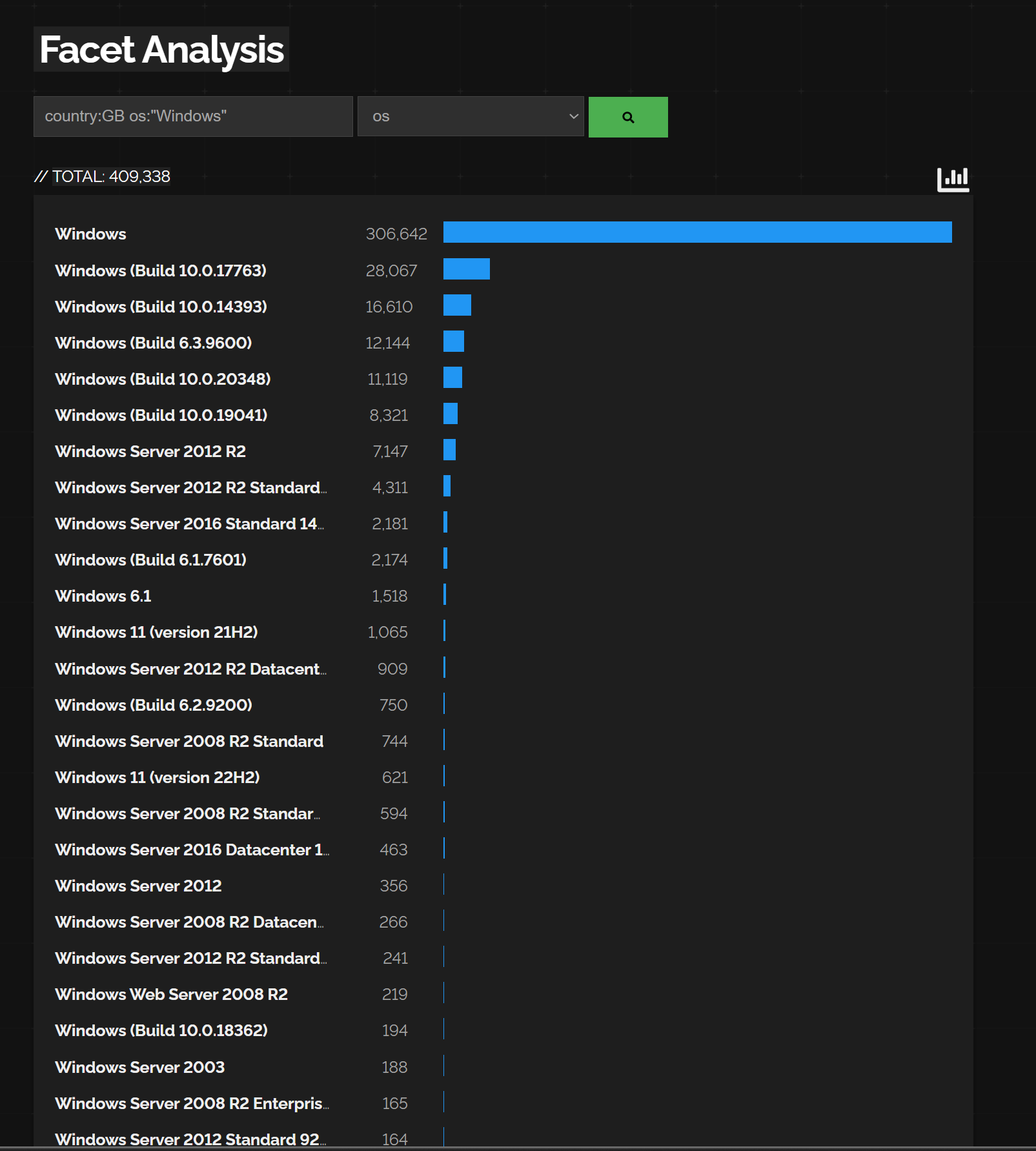Screen dimensions: 1036x1151
Task: Select Windows (Build 10.0.14393)
Action: [161, 307]
